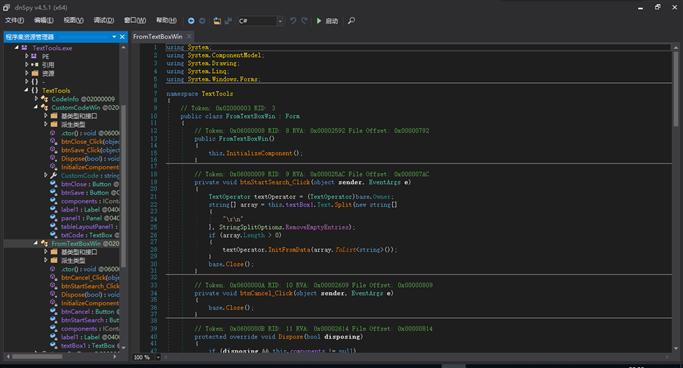Viewport: 683px width, 368px height.
Task: Open the 调试 menu
Action: pyautogui.click(x=104, y=20)
